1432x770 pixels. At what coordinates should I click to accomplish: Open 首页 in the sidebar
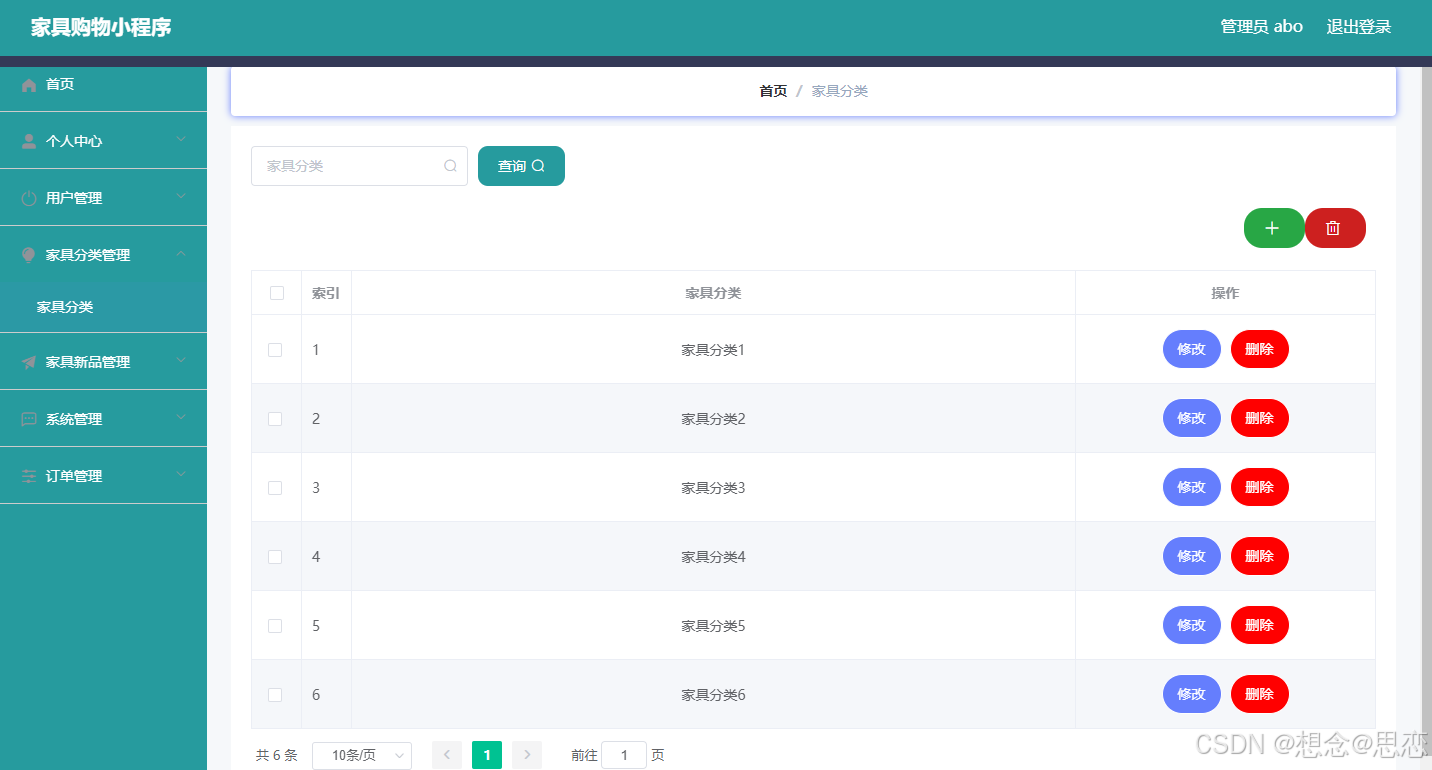tap(103, 85)
